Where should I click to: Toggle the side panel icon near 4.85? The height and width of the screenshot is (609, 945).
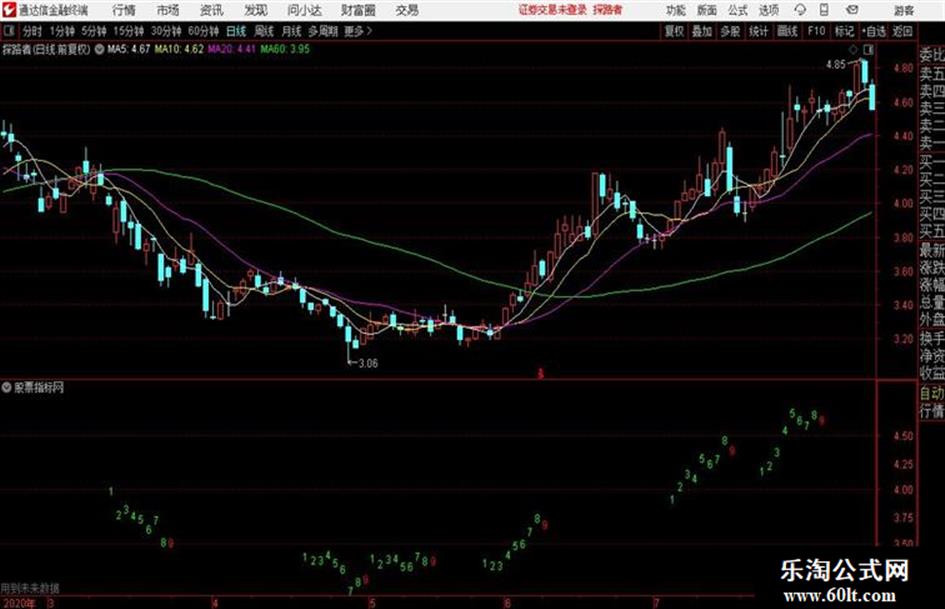(868, 49)
